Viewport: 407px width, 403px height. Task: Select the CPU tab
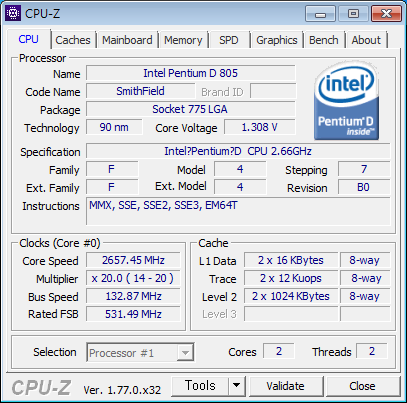[29, 39]
